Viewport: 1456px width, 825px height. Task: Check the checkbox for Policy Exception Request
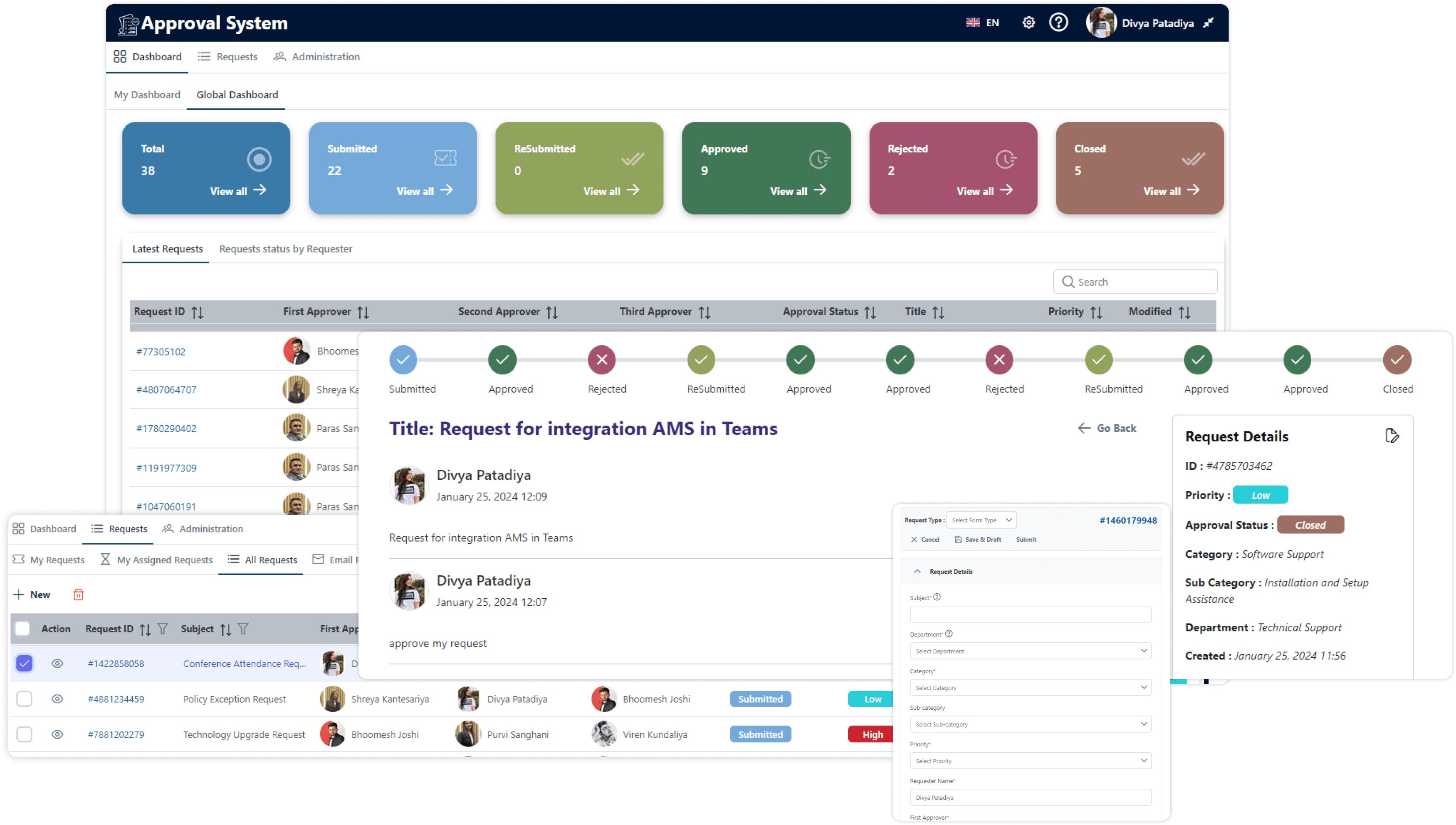coord(25,699)
